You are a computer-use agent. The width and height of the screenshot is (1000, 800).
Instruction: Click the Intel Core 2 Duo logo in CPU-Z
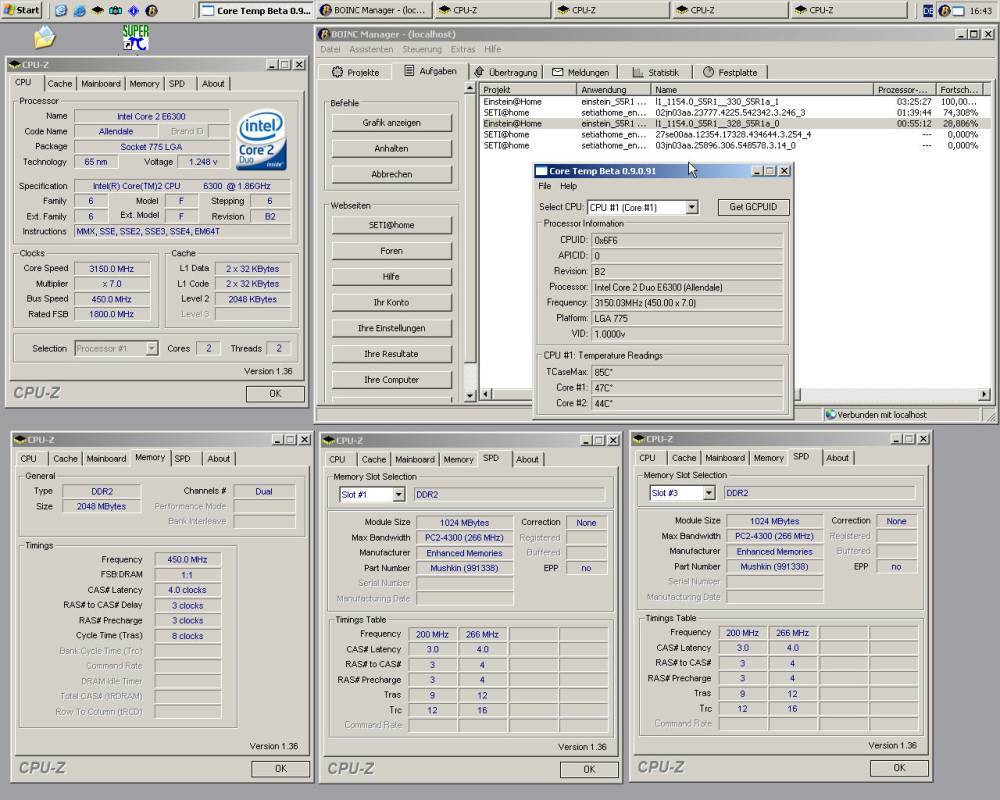tap(261, 140)
